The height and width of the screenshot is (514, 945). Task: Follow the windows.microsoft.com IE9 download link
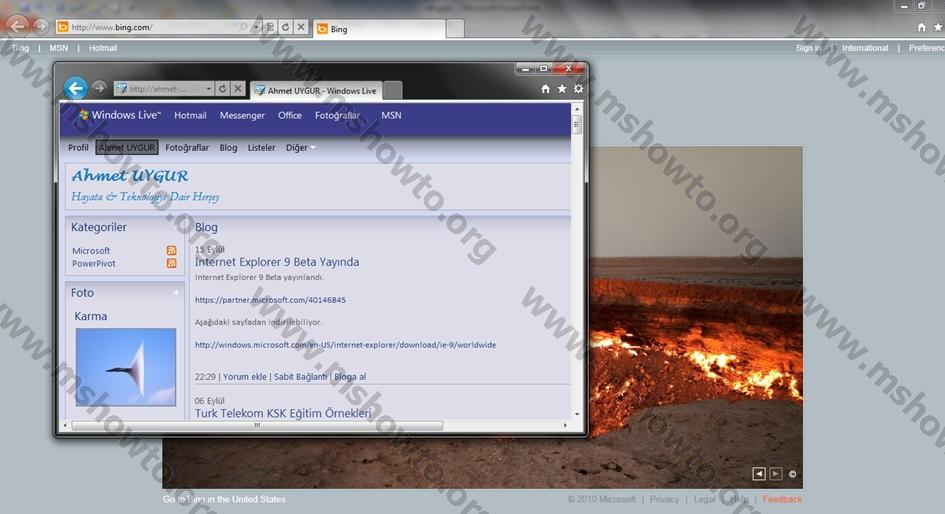point(345,345)
